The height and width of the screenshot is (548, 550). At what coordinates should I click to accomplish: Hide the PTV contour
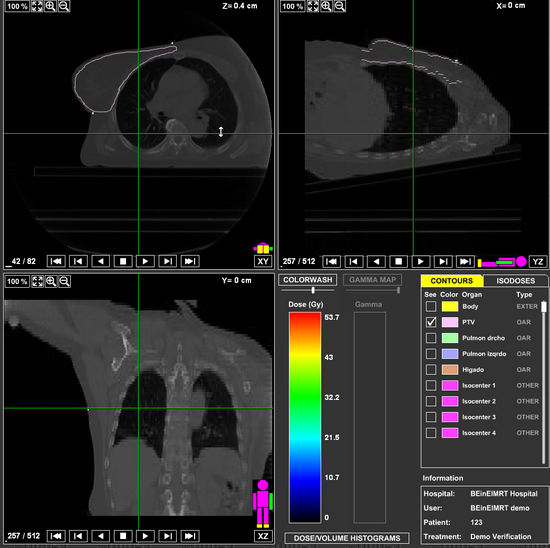pyautogui.click(x=431, y=322)
